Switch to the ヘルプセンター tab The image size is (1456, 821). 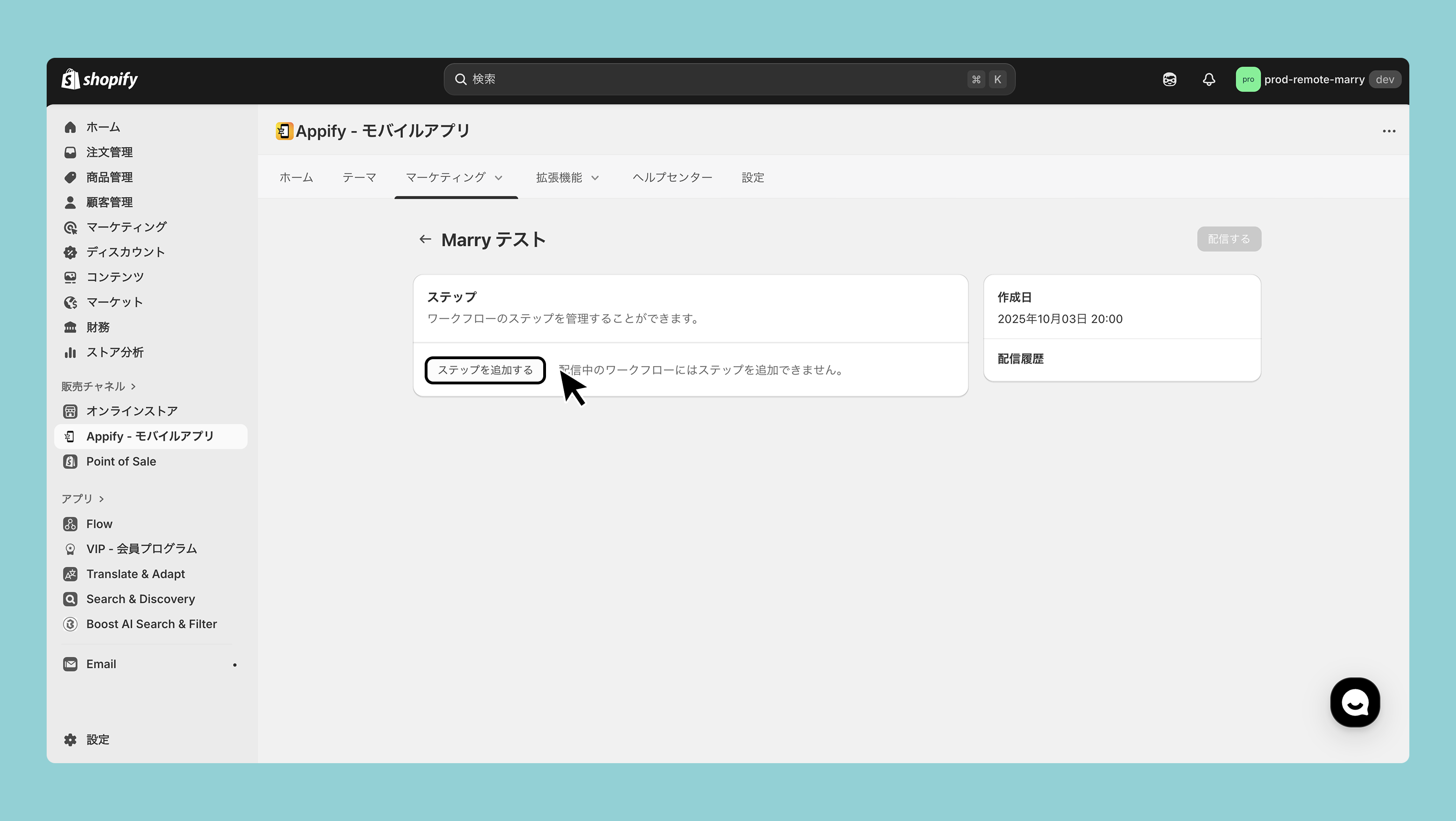click(x=672, y=177)
